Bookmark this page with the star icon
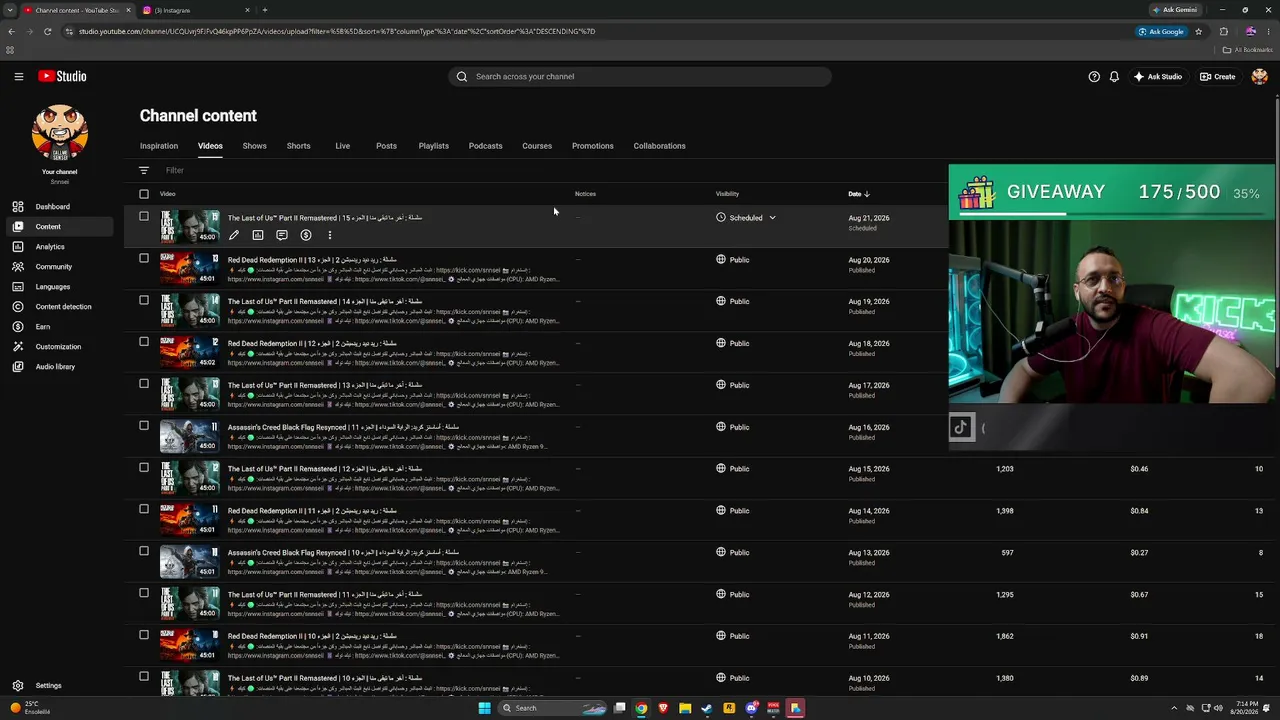The image size is (1280, 720). click(1198, 31)
